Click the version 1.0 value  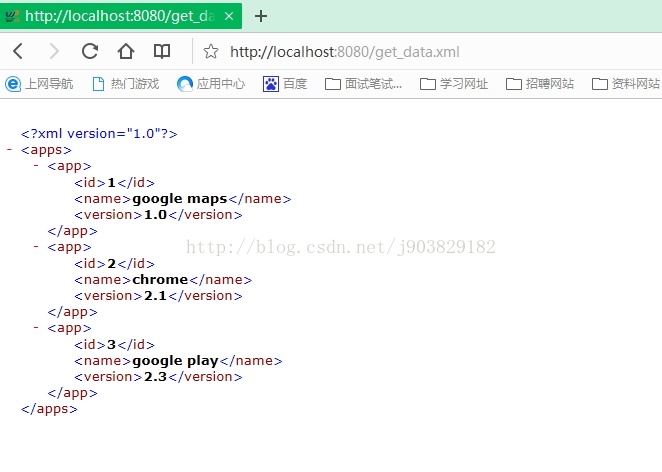[155, 215]
